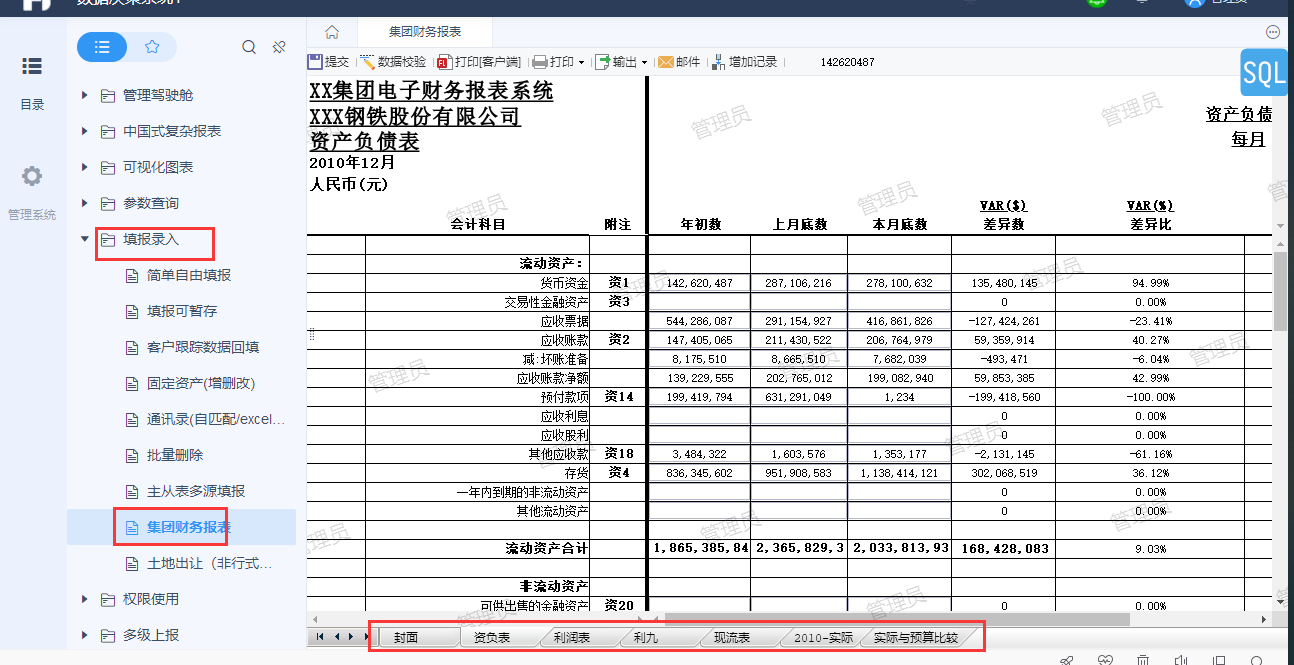Click the SQL button on right
The height and width of the screenshot is (665, 1294).
(x=1263, y=73)
